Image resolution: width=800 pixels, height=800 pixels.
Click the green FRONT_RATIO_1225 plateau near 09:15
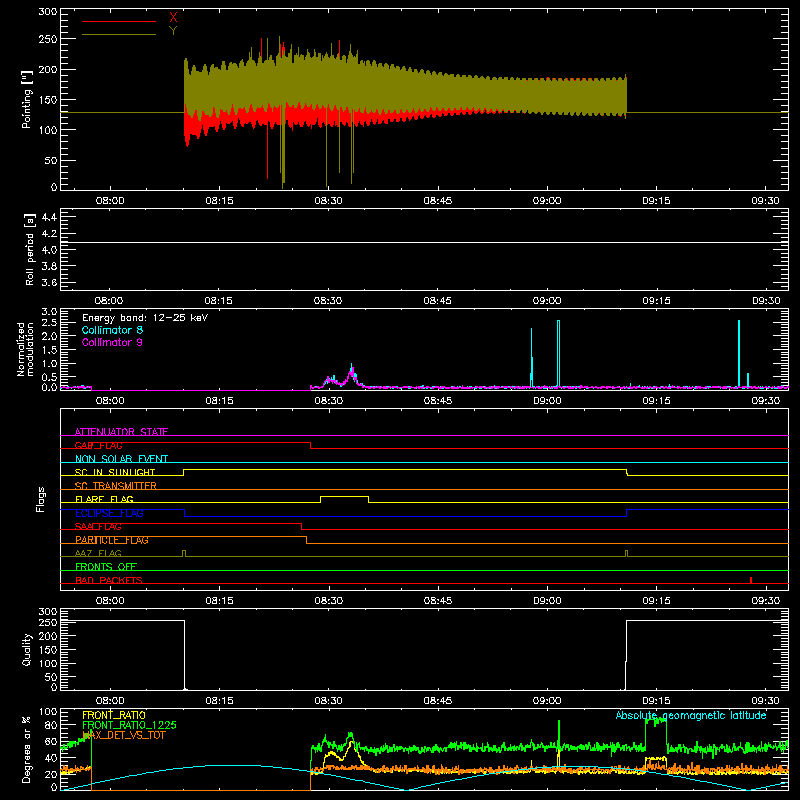[x=656, y=721]
